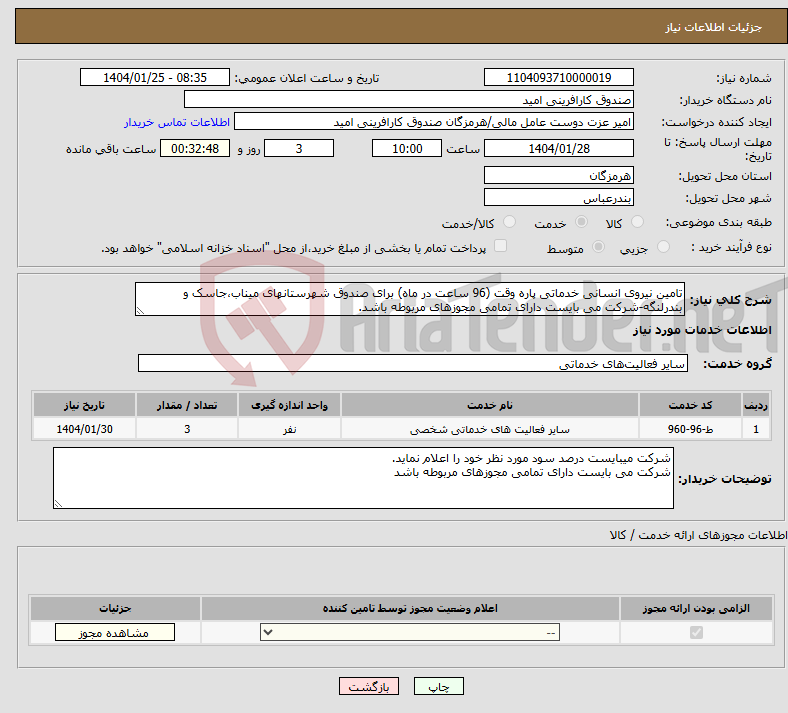
Task: Click the نام خدمت column header
Action: point(489,405)
